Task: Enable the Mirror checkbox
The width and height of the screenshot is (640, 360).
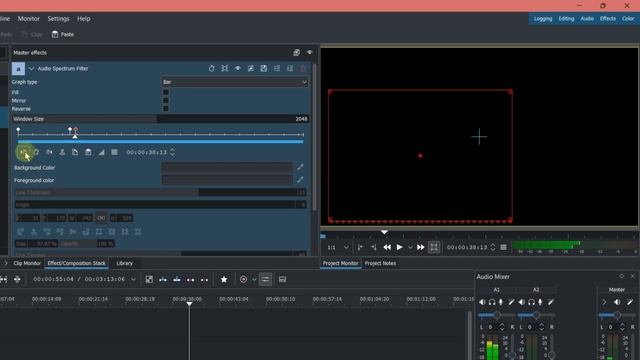Action: pyautogui.click(x=166, y=100)
